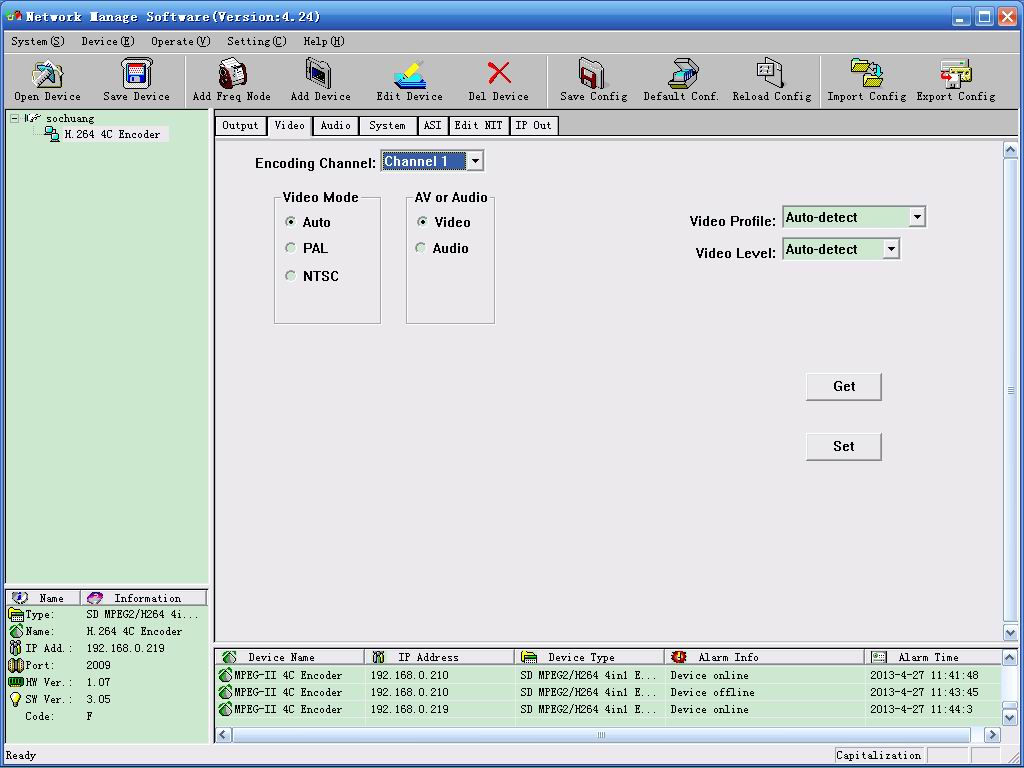1024x768 pixels.
Task: Click right arrow of alarm list scrollbar
Action: pyautogui.click(x=992, y=735)
